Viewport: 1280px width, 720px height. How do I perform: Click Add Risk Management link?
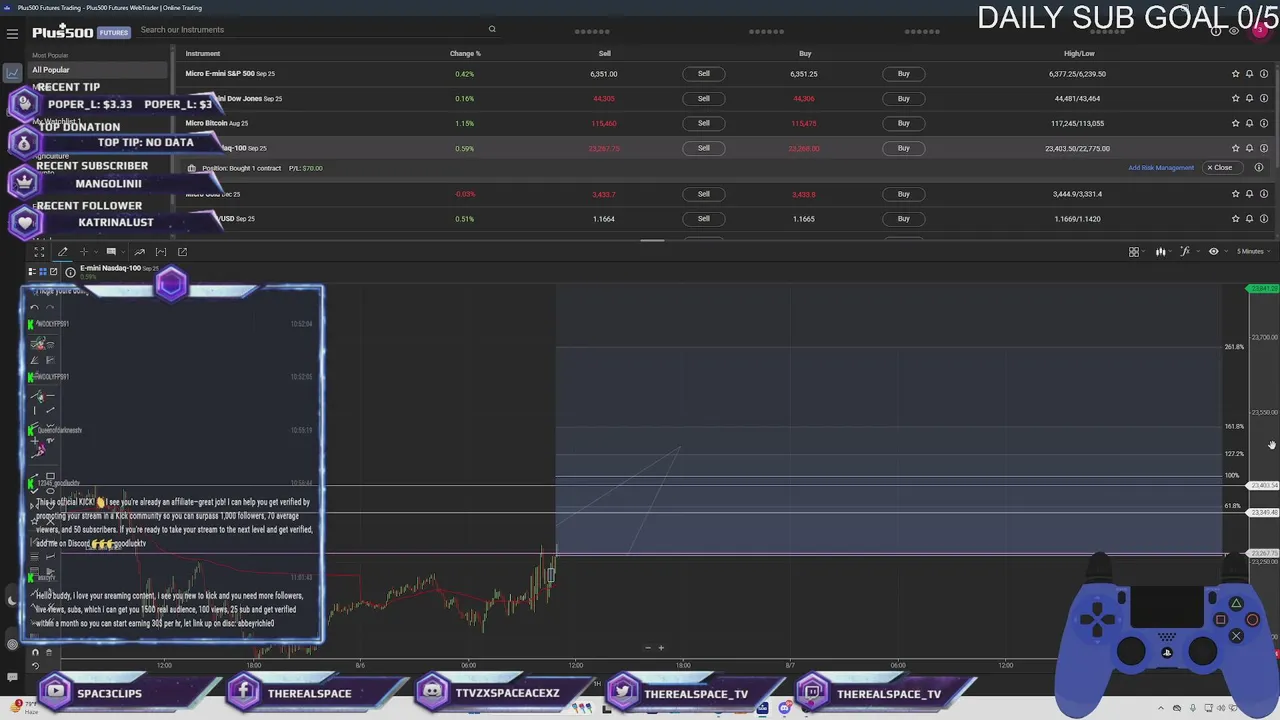coord(1161,168)
